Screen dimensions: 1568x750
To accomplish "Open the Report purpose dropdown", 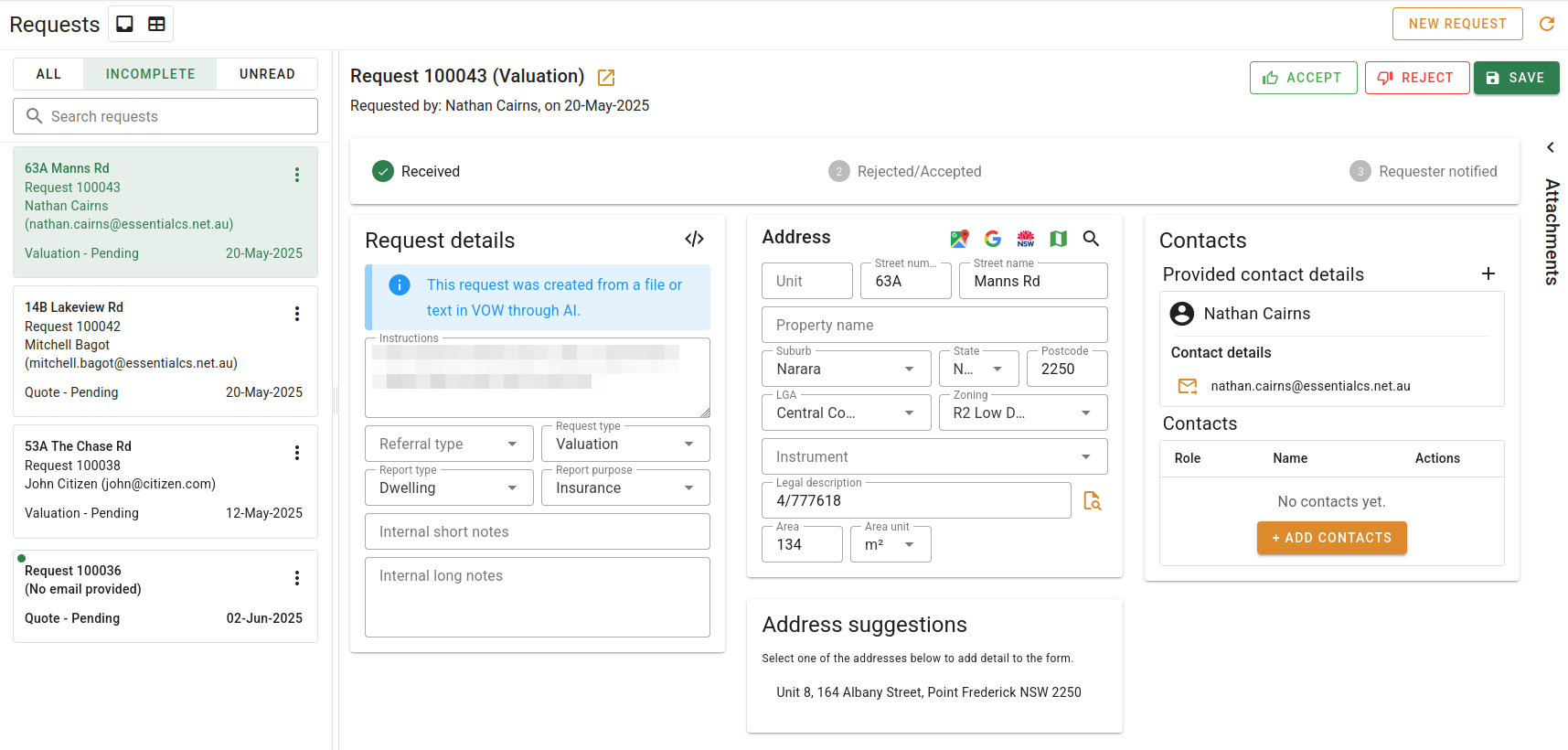I will pos(625,487).
